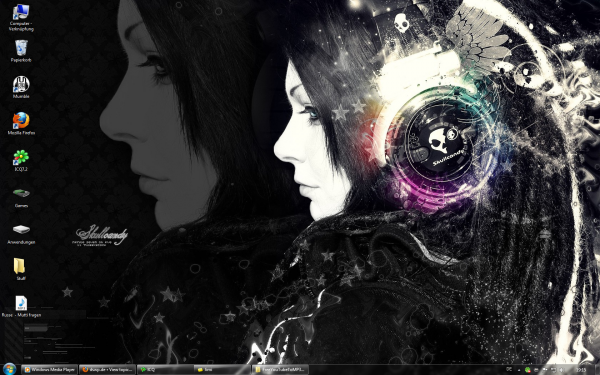Start ICQ7.2 from the desktop icon
600x375 pixels.
point(21,160)
